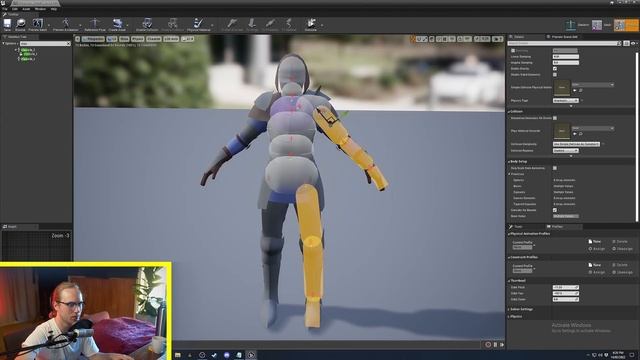Open the Preview Mesh toolbar icon

point(38,24)
